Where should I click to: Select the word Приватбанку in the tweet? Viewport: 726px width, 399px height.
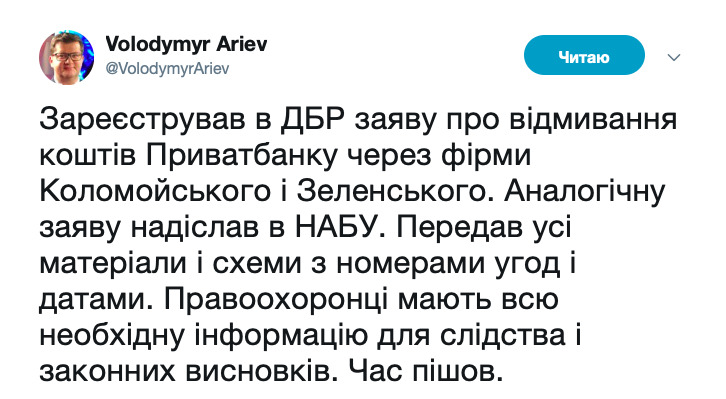[x=242, y=156]
